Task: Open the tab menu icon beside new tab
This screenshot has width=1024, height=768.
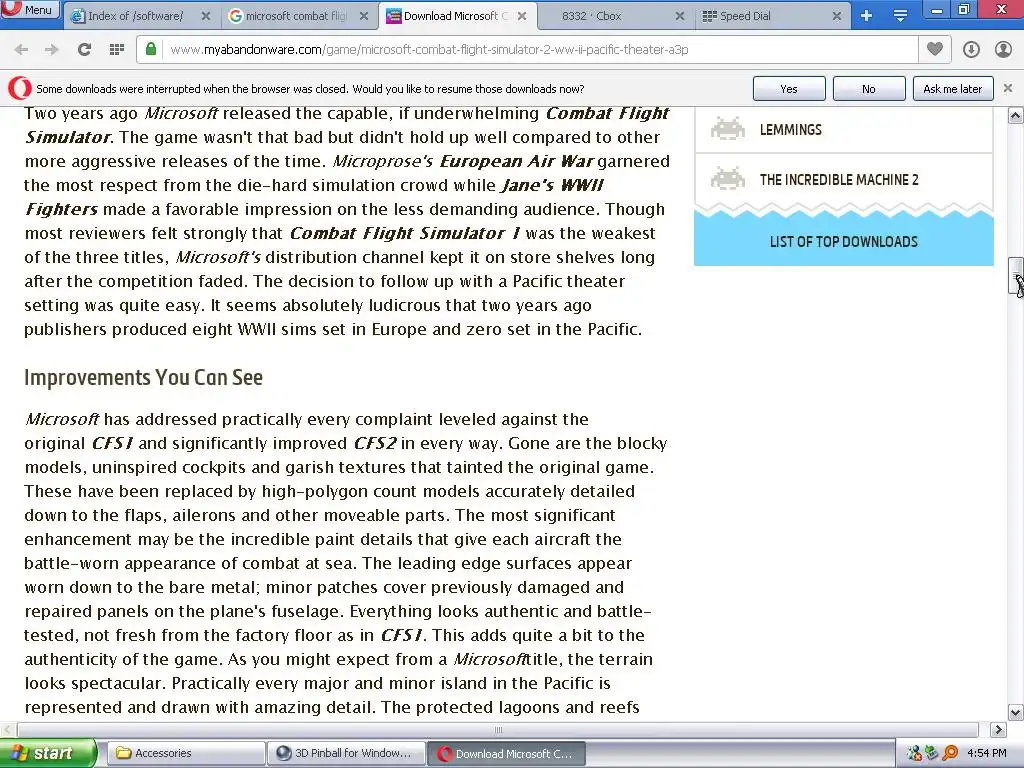Action: (x=900, y=16)
